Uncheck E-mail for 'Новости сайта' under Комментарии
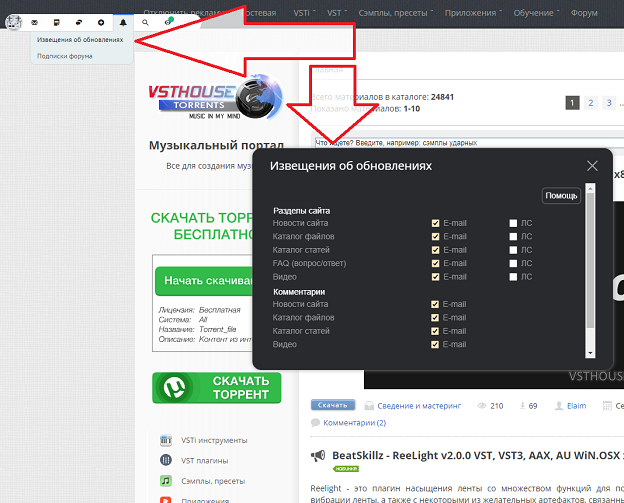Viewport: 624px width, 503px height. coord(435,304)
